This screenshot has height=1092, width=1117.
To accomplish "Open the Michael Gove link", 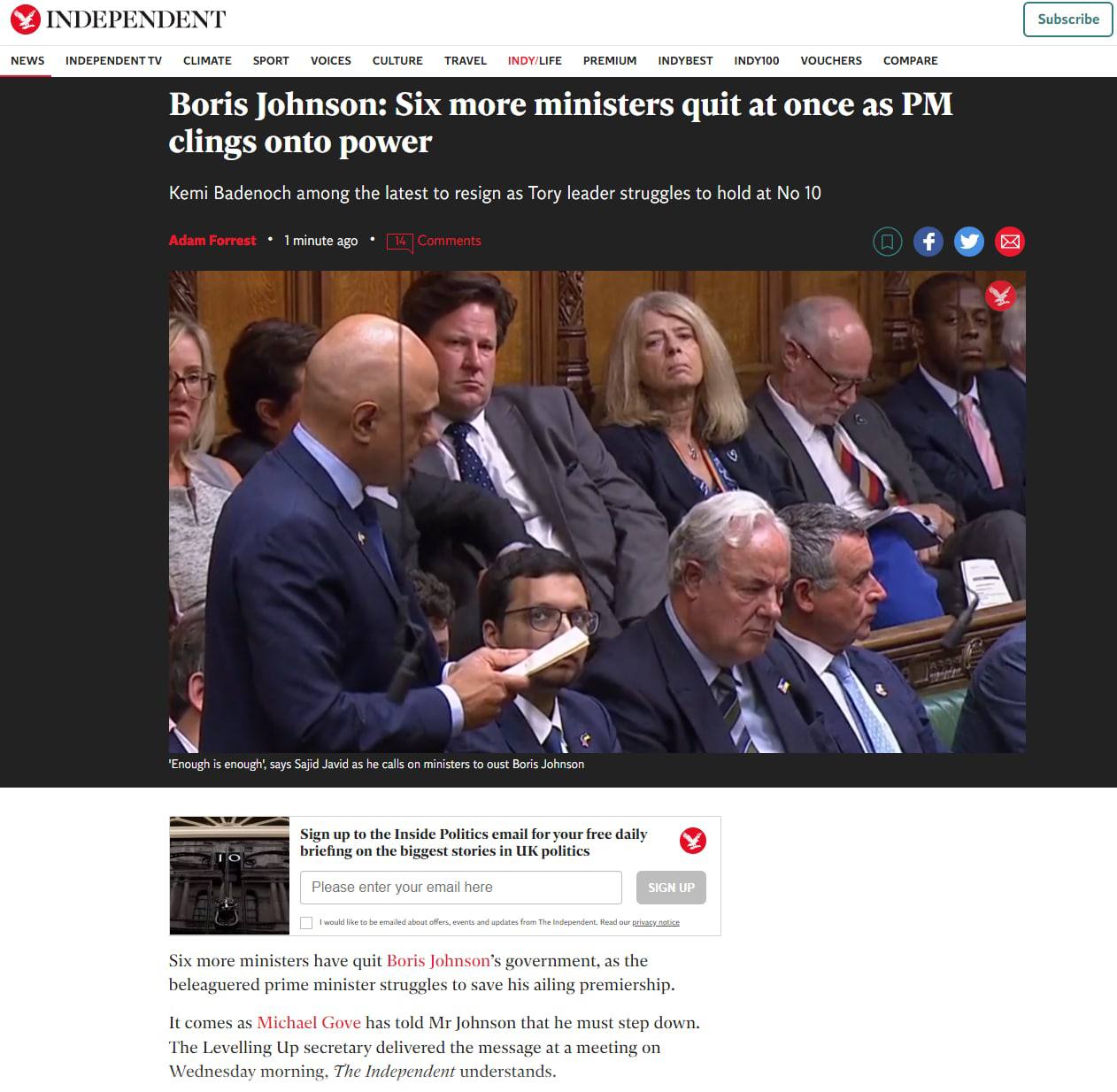I will [309, 1023].
